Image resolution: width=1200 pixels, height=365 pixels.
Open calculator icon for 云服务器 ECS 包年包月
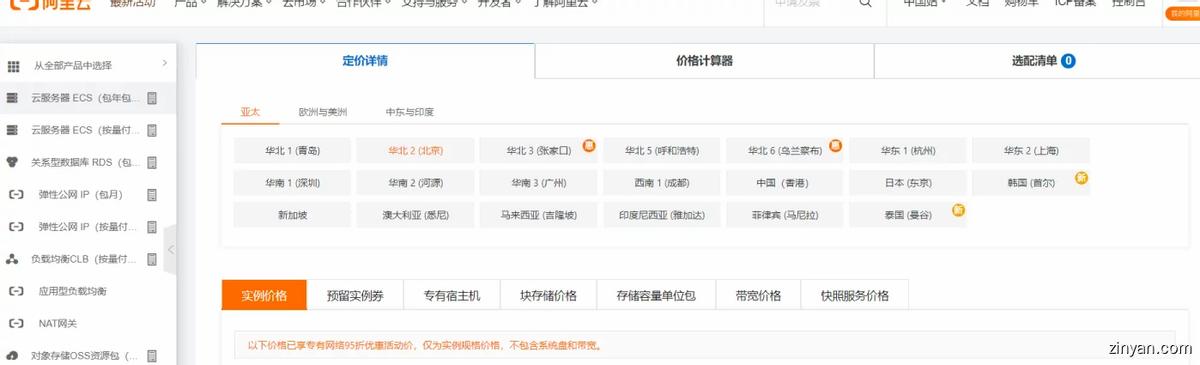tap(153, 98)
